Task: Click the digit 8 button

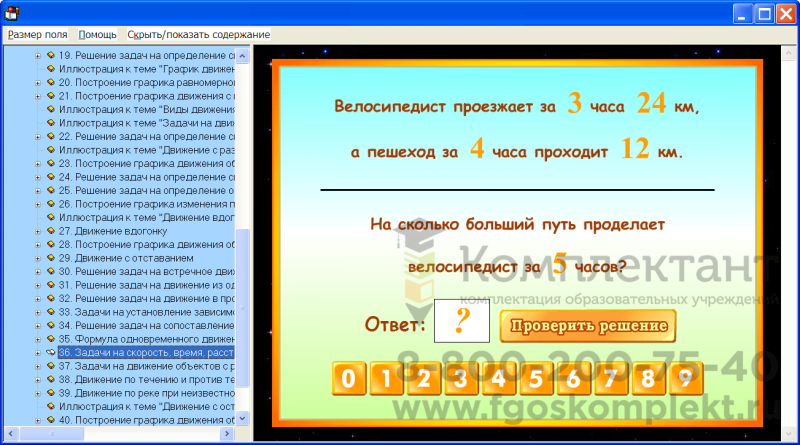Action: (648, 379)
